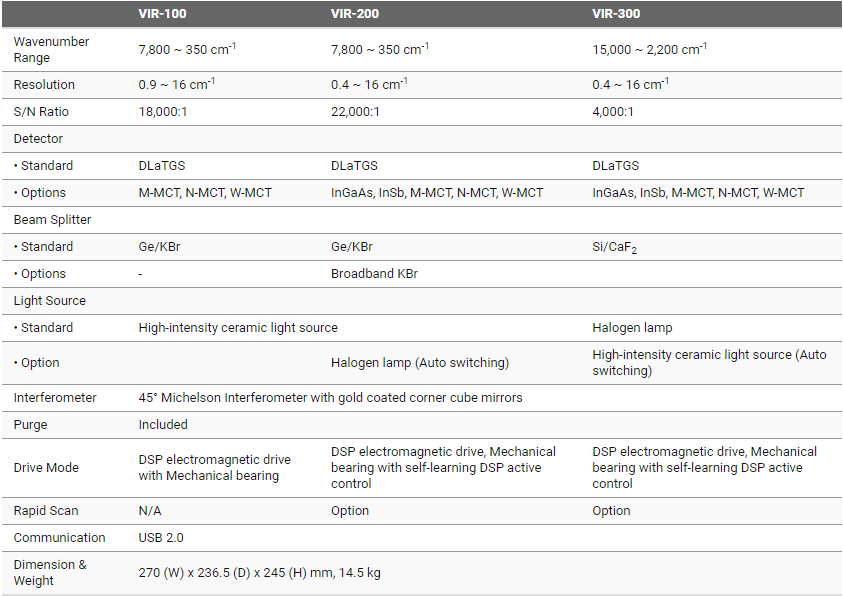
Task: Click the VIR-100 column header
Action: click(x=162, y=14)
